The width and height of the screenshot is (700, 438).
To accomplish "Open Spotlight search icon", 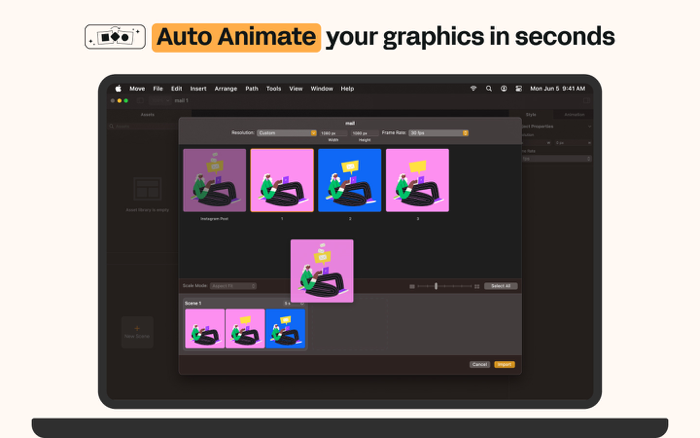I will (489, 88).
